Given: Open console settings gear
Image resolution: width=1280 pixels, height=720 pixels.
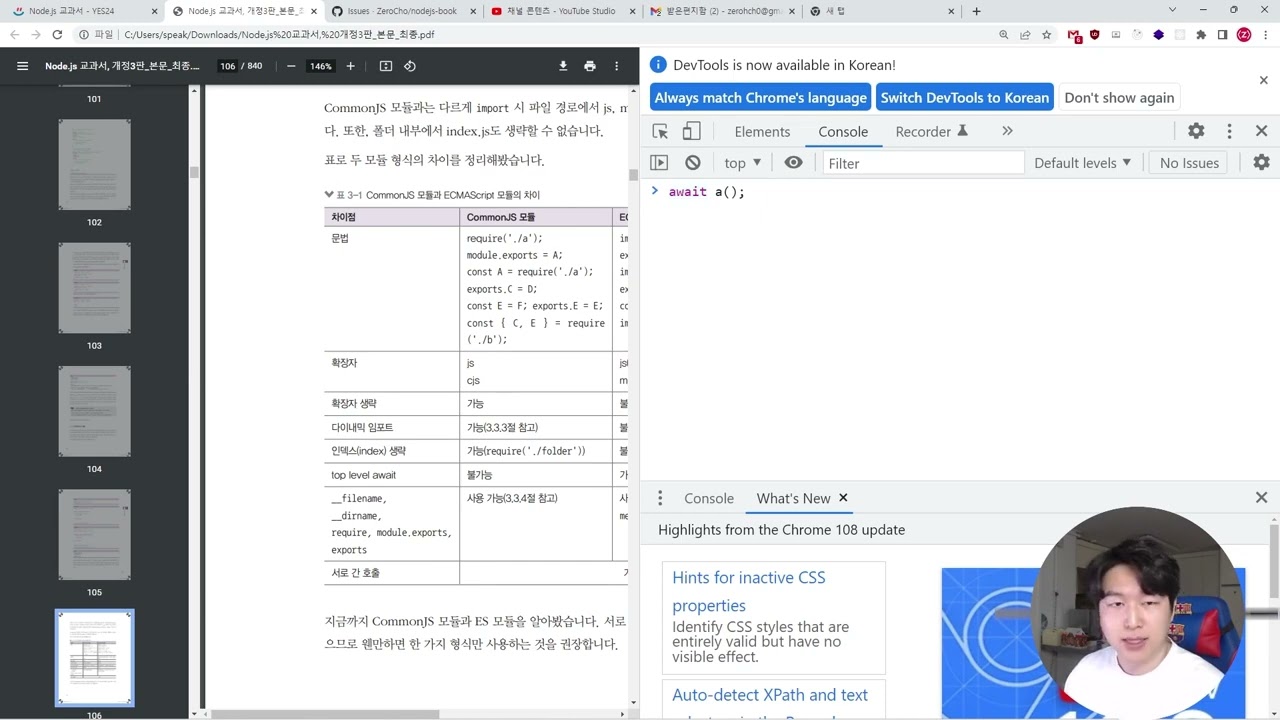Looking at the screenshot, I should 1261,162.
